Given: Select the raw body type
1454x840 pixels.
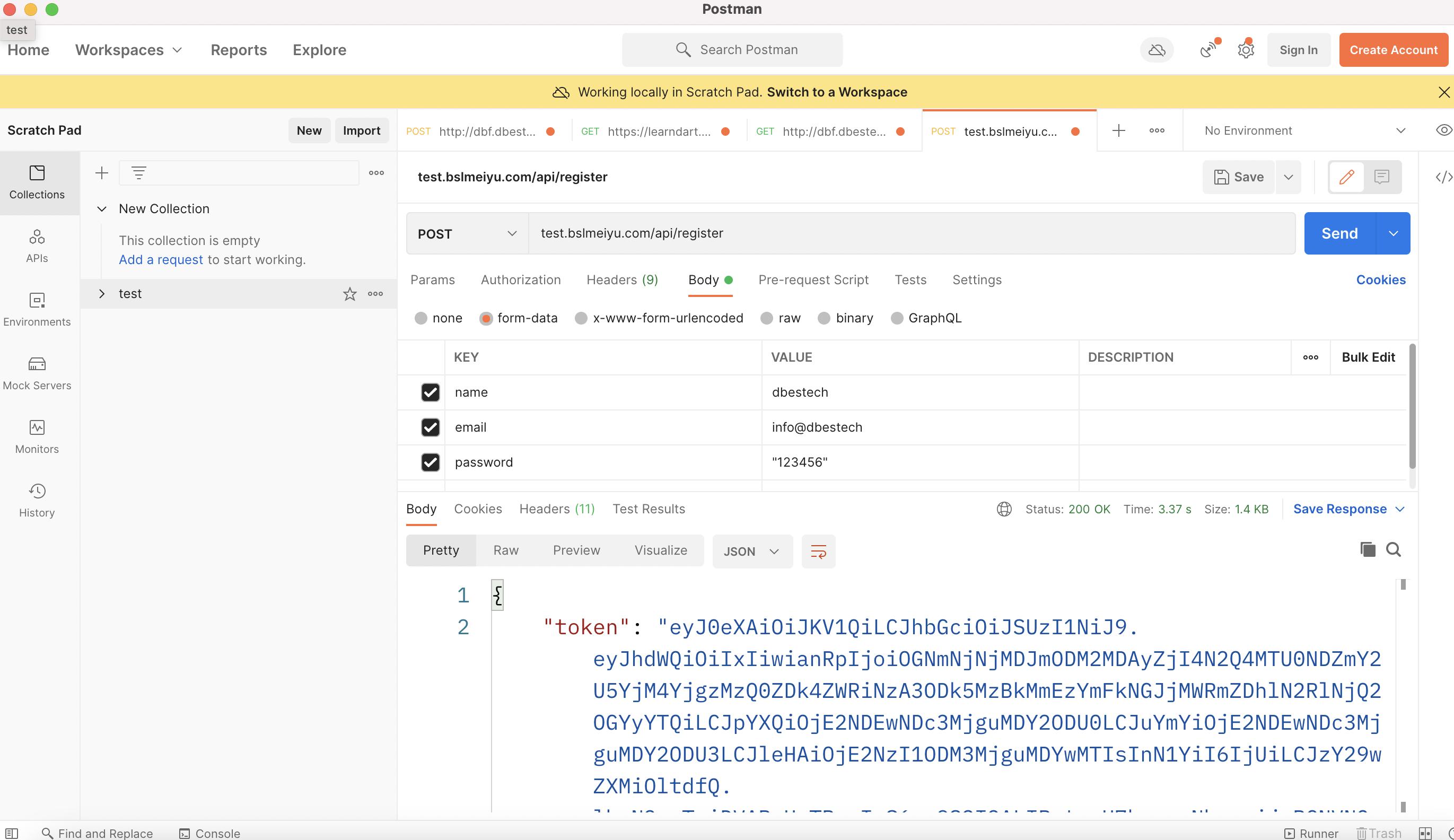Looking at the screenshot, I should [x=767, y=318].
